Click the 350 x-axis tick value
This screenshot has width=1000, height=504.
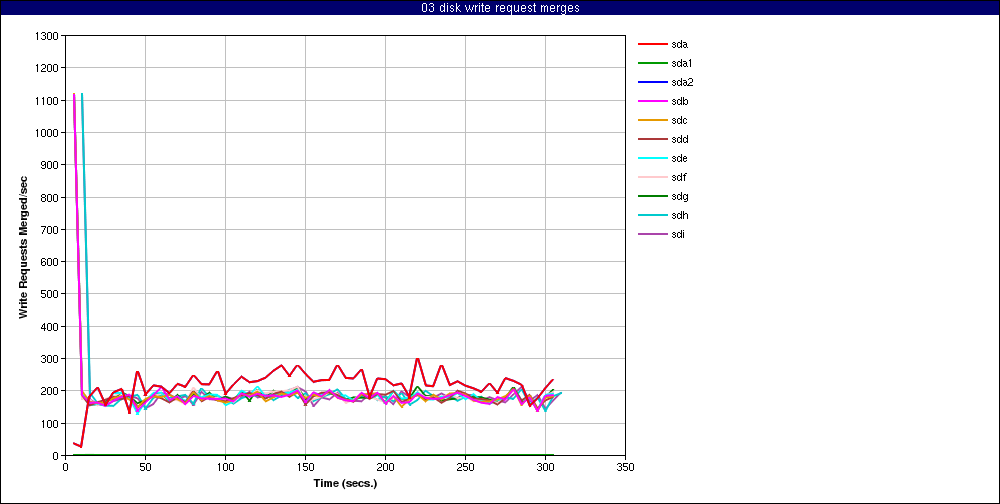click(626, 468)
